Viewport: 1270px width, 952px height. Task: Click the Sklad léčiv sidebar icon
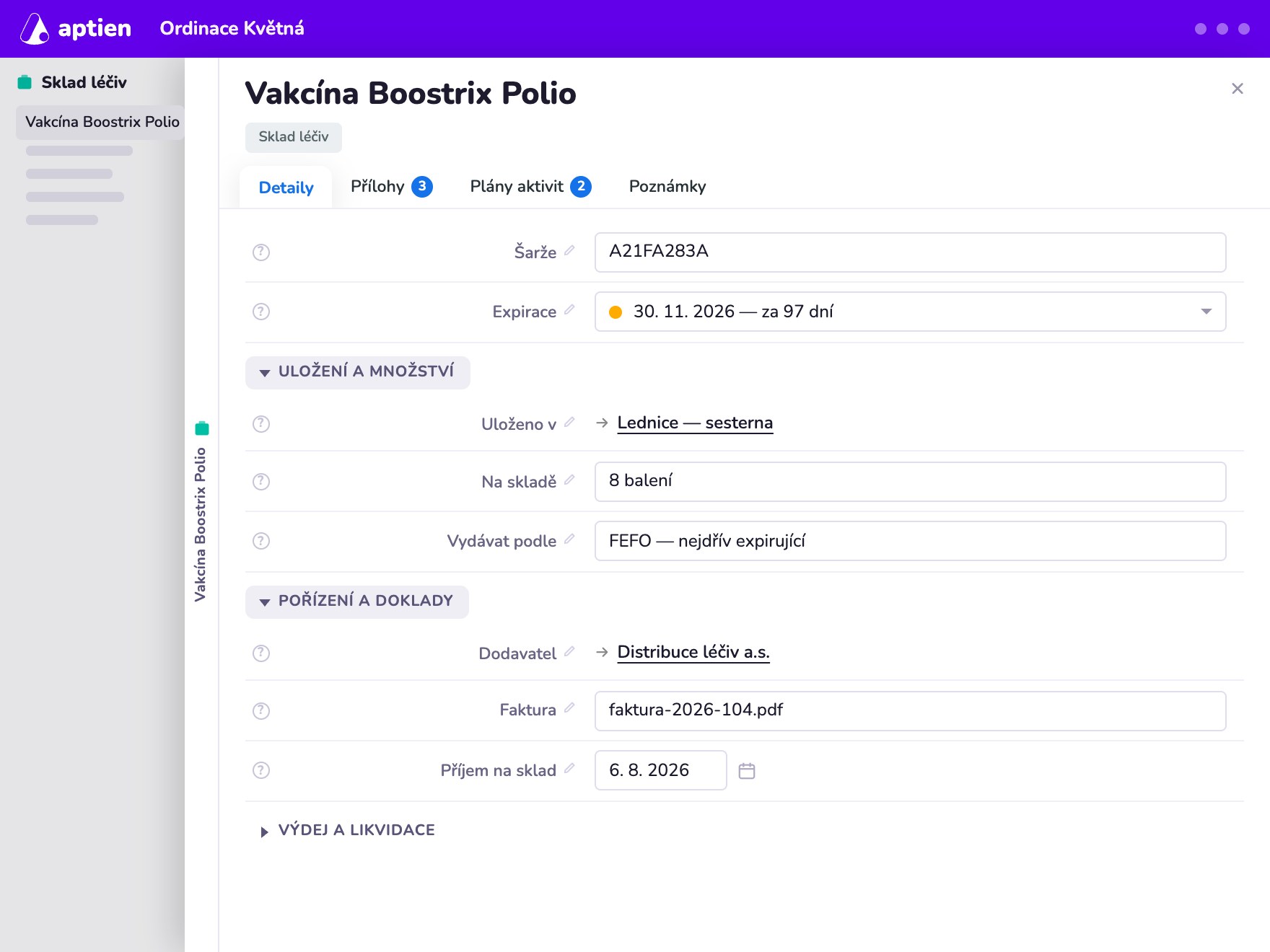point(25,82)
